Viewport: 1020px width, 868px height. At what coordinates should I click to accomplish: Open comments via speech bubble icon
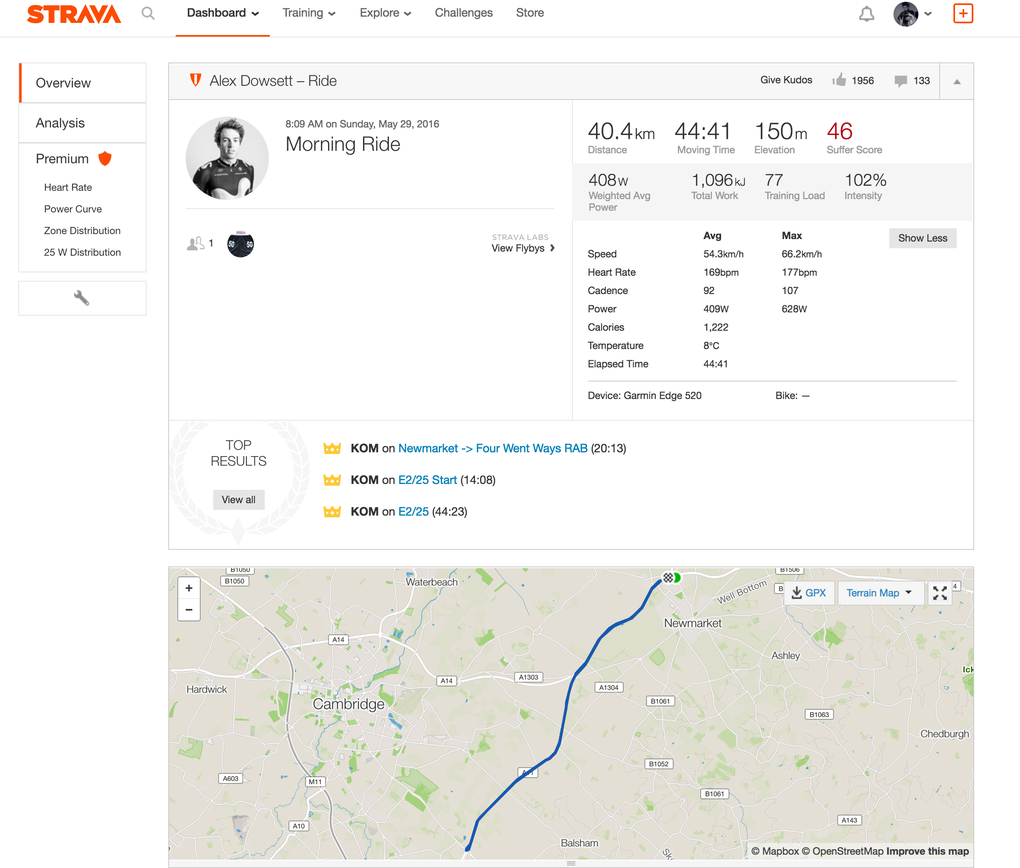[900, 81]
